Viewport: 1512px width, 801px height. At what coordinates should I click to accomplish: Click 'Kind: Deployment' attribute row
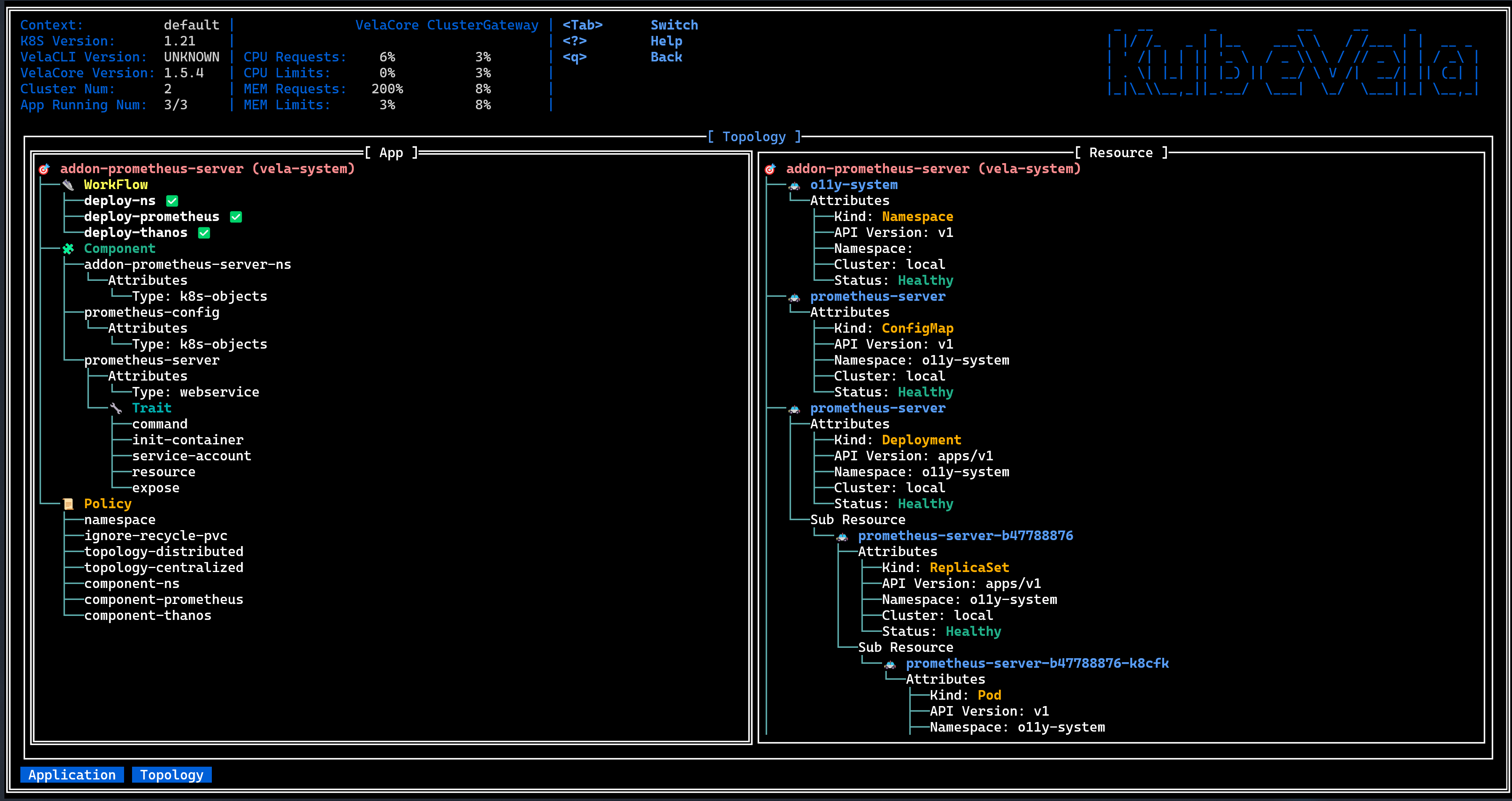pyautogui.click(x=898, y=440)
